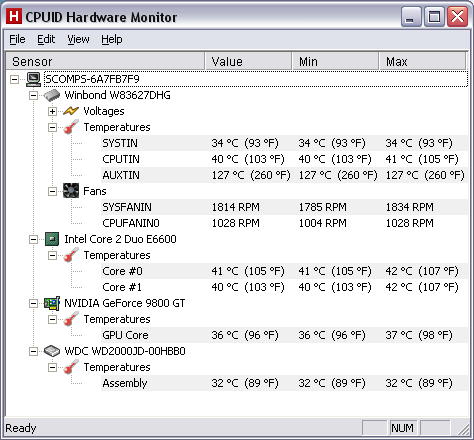This screenshot has height=440, width=474.
Task: Select the Core #1 row
Action: point(284,287)
